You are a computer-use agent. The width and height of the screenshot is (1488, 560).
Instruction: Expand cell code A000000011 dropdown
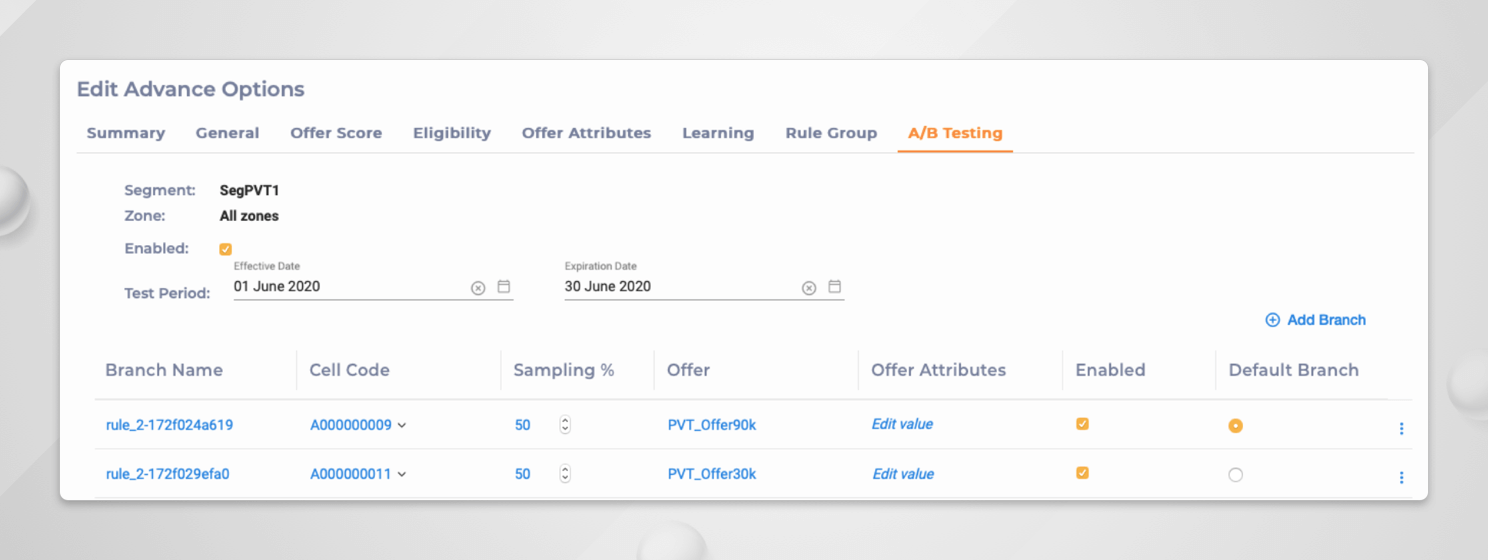point(402,474)
